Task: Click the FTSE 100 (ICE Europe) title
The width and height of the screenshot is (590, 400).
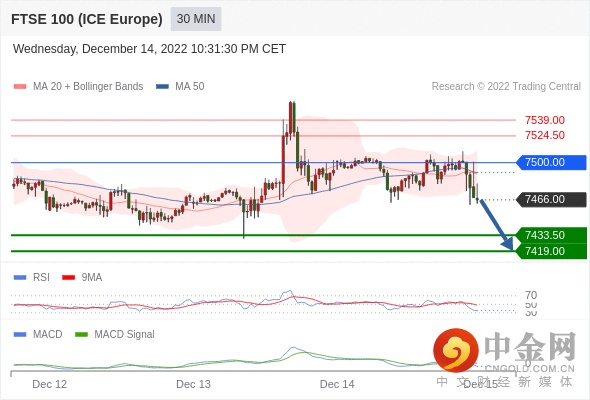Action: pyautogui.click(x=87, y=19)
